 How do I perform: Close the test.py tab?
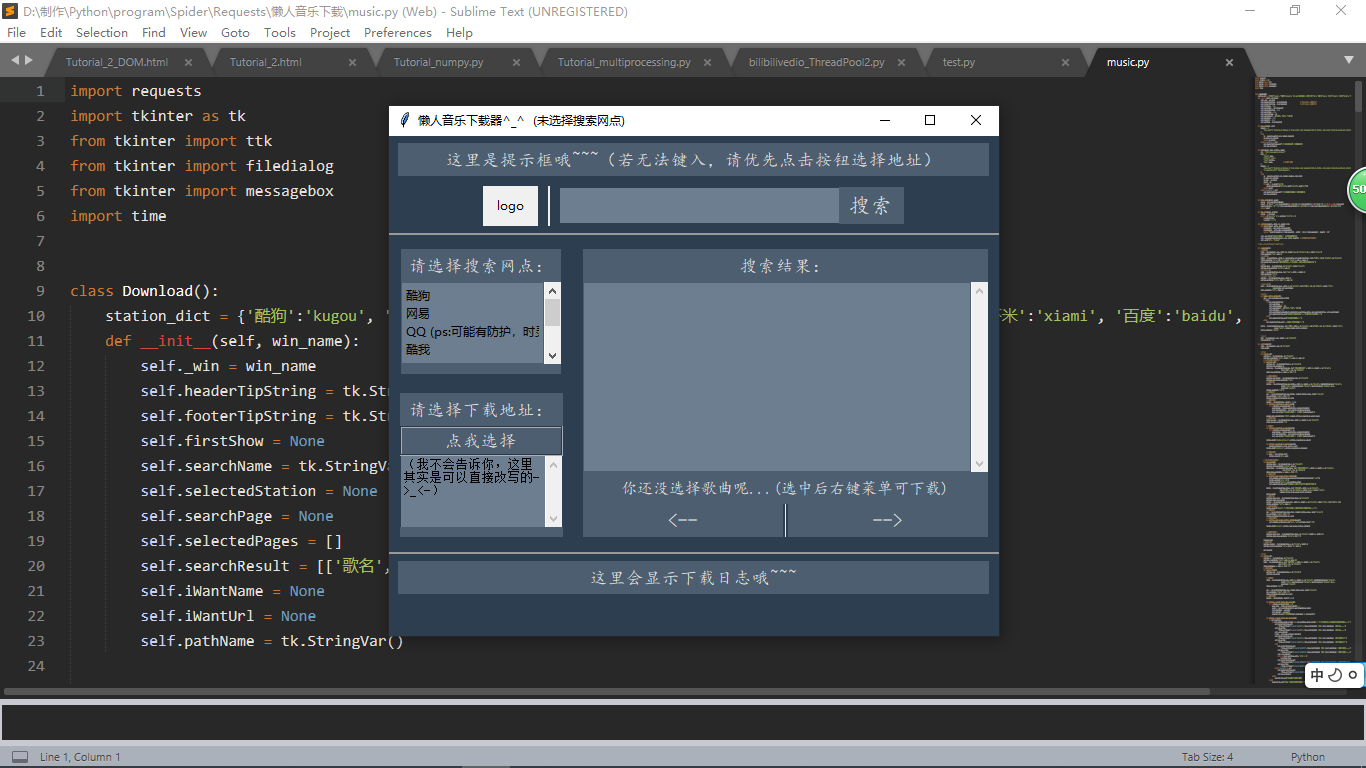click(x=1066, y=62)
